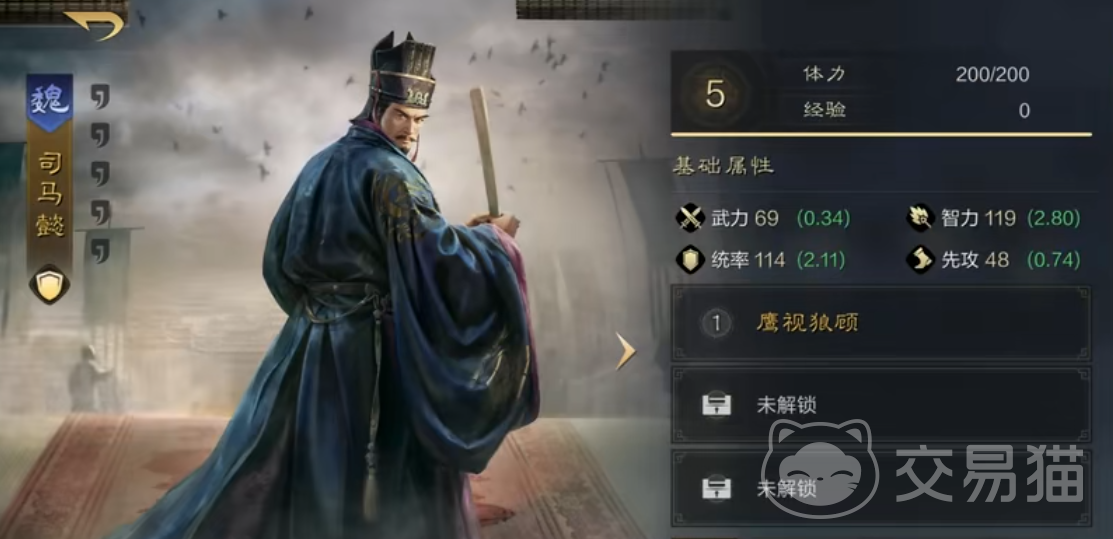Select the 魏 faction badge
The width and height of the screenshot is (1113, 539).
(x=50, y=102)
